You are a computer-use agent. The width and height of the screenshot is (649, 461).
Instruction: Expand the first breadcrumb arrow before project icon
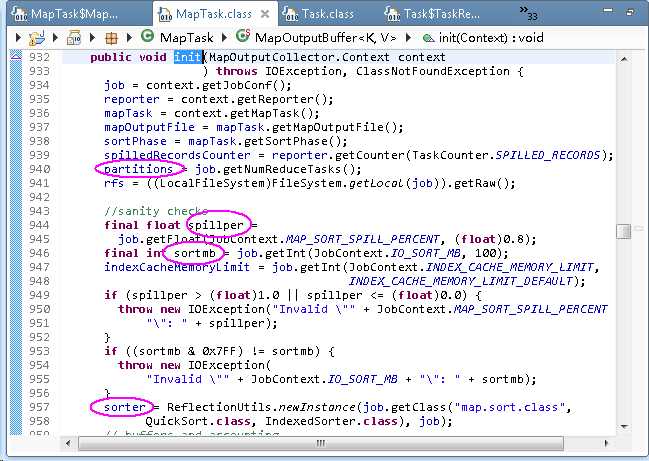click(x=18, y=38)
